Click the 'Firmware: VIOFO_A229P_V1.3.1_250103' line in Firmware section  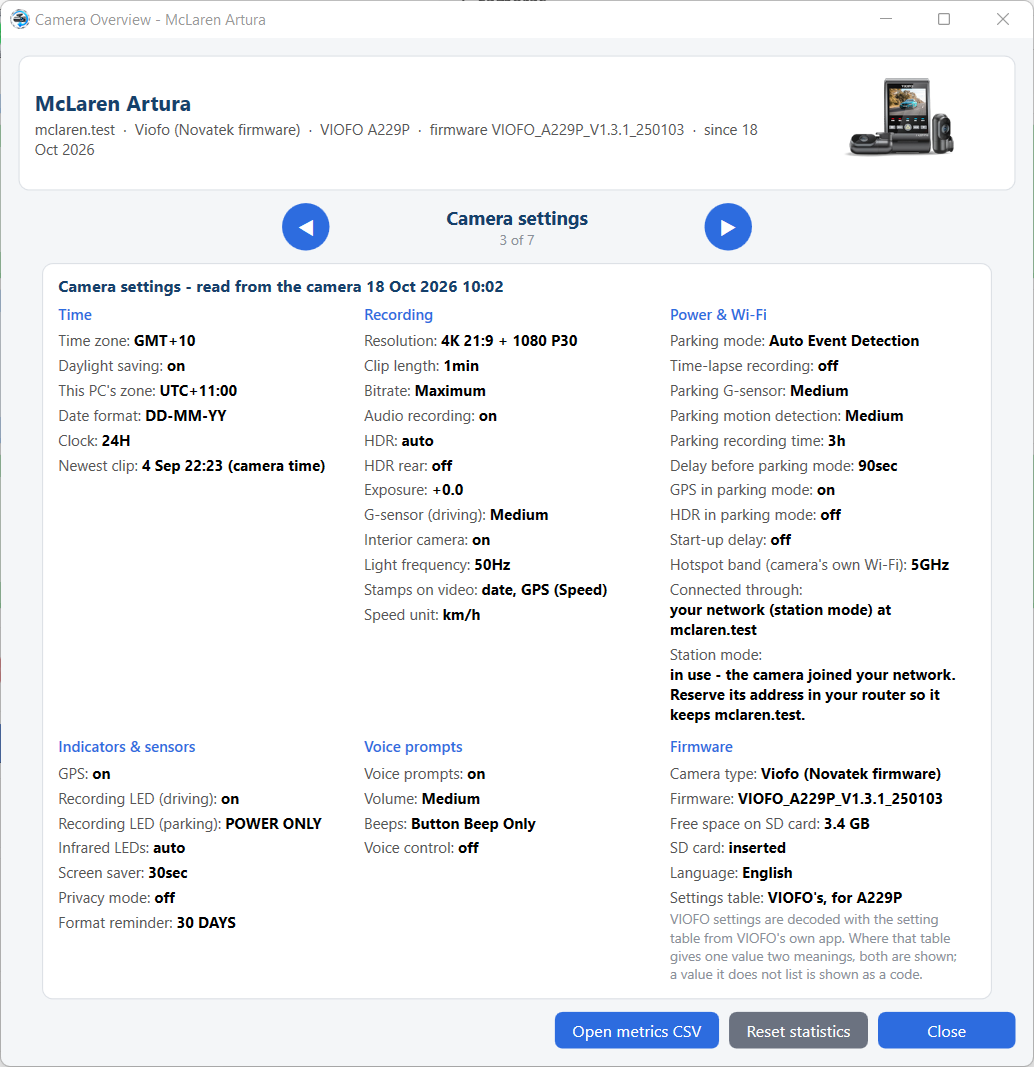[806, 798]
